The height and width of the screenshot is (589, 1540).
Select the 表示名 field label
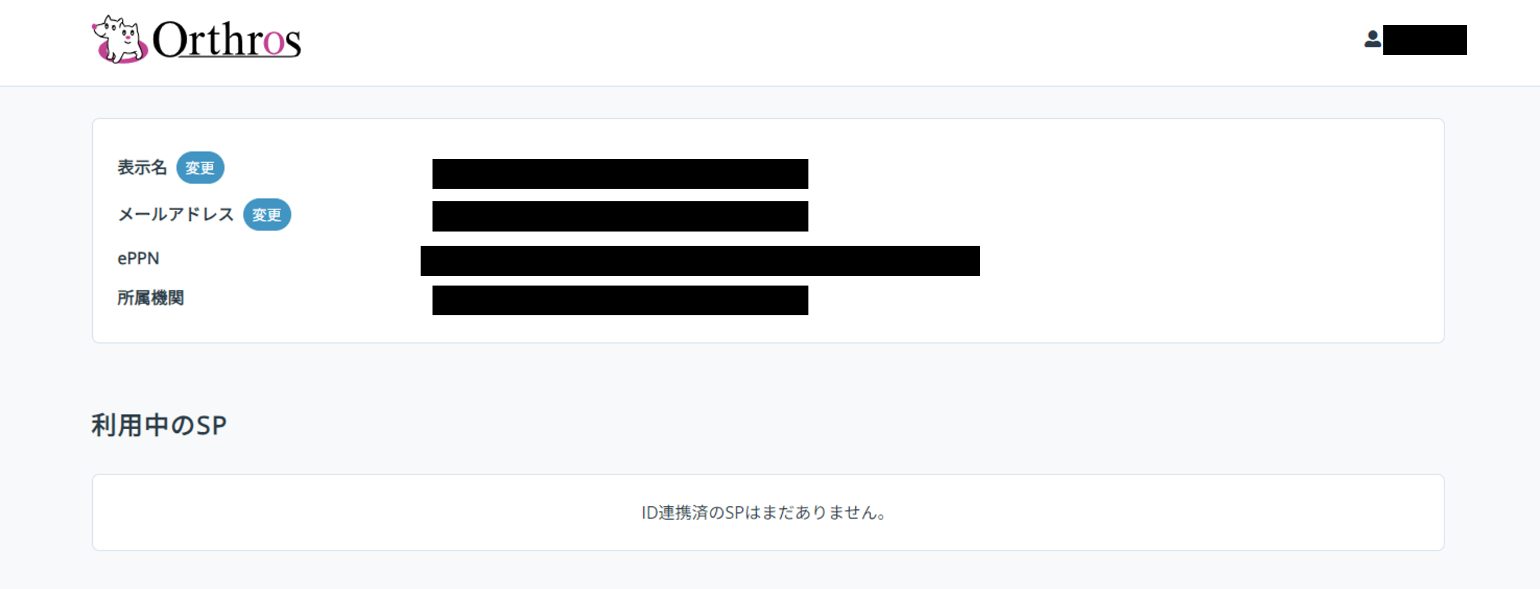(x=142, y=168)
